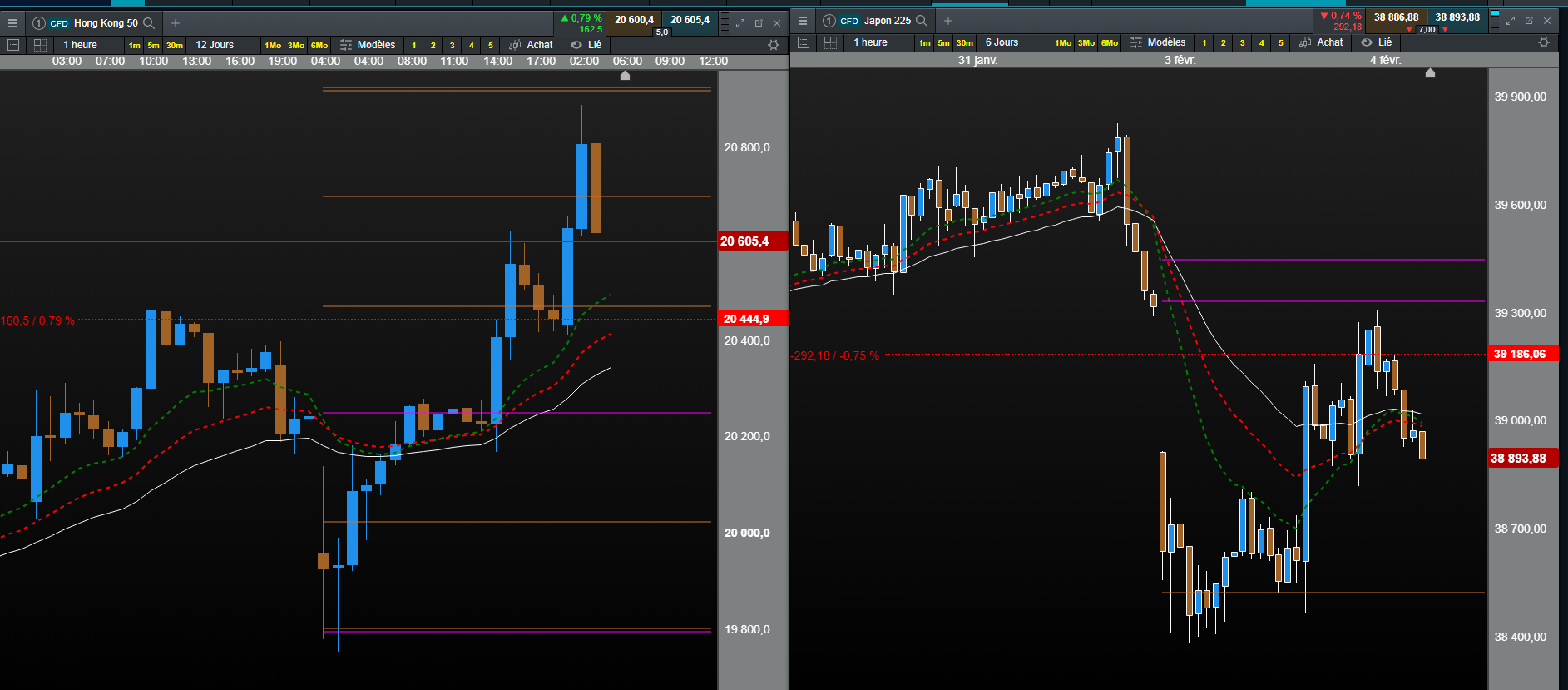The image size is (1568, 690).
Task: Open the 6 Jours range dropdown
Action: (x=1002, y=42)
